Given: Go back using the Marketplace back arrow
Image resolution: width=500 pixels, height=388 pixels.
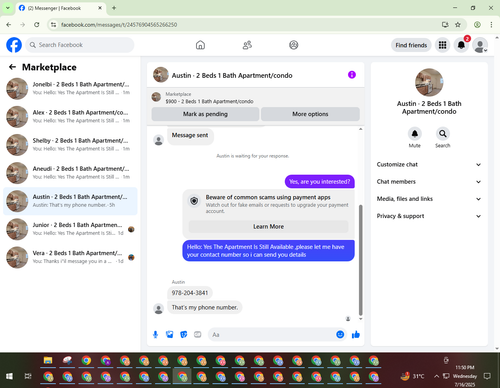Looking at the screenshot, I should pyautogui.click(x=12, y=67).
